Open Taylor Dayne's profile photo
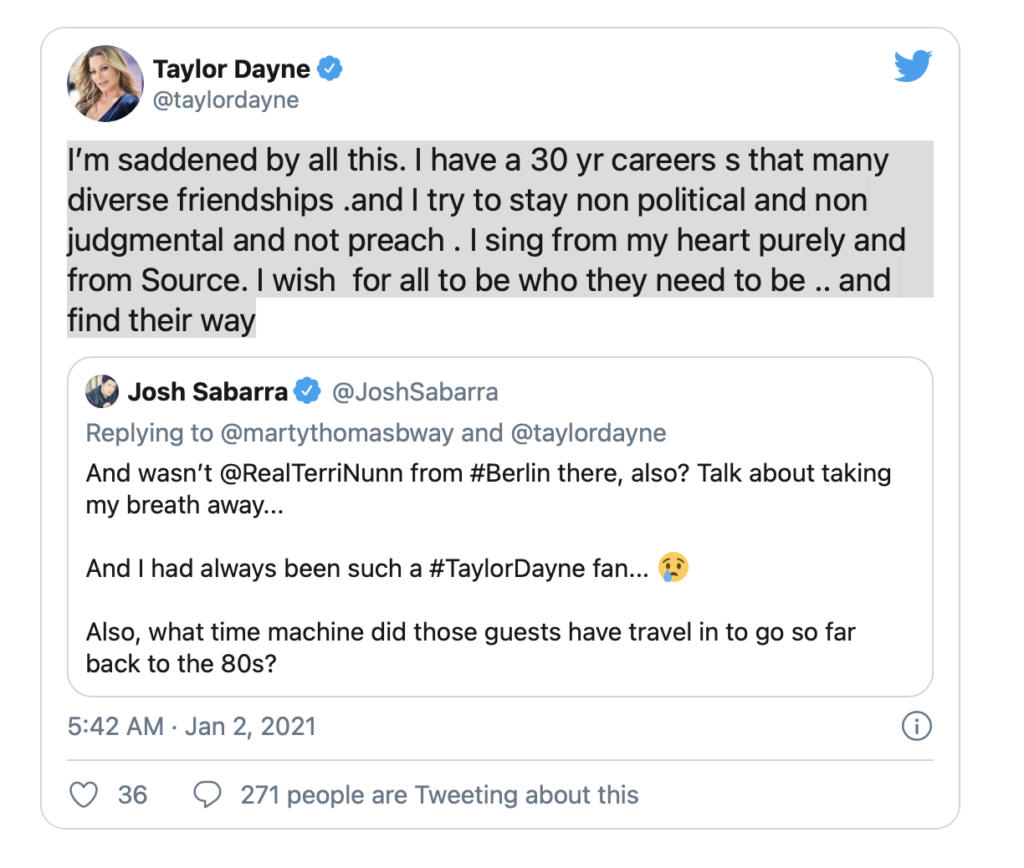This screenshot has height=868, width=1024. tap(105, 84)
